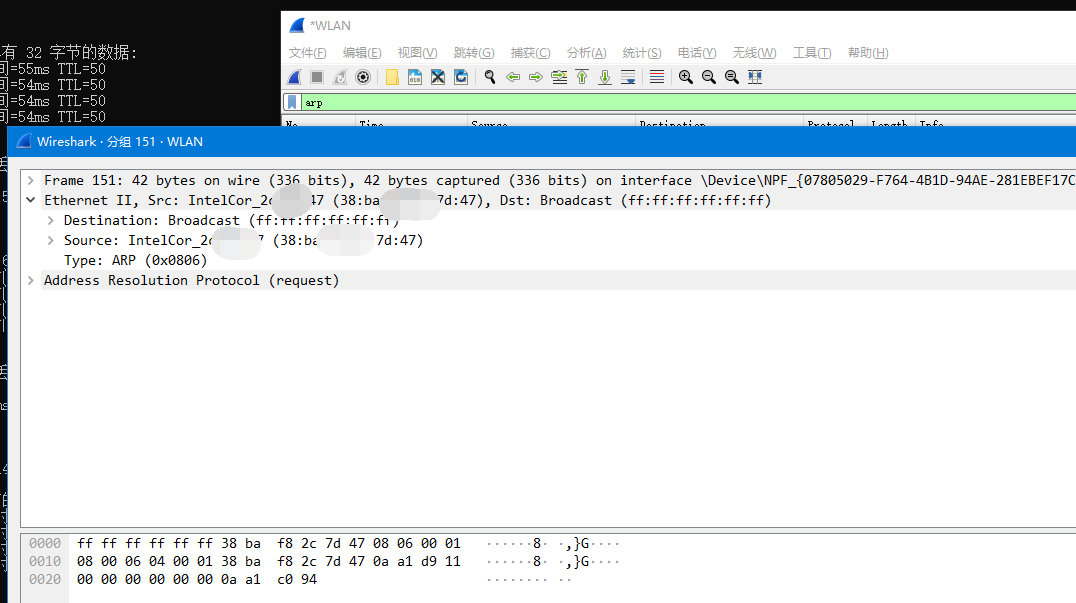Zoom in main window text

pos(686,77)
